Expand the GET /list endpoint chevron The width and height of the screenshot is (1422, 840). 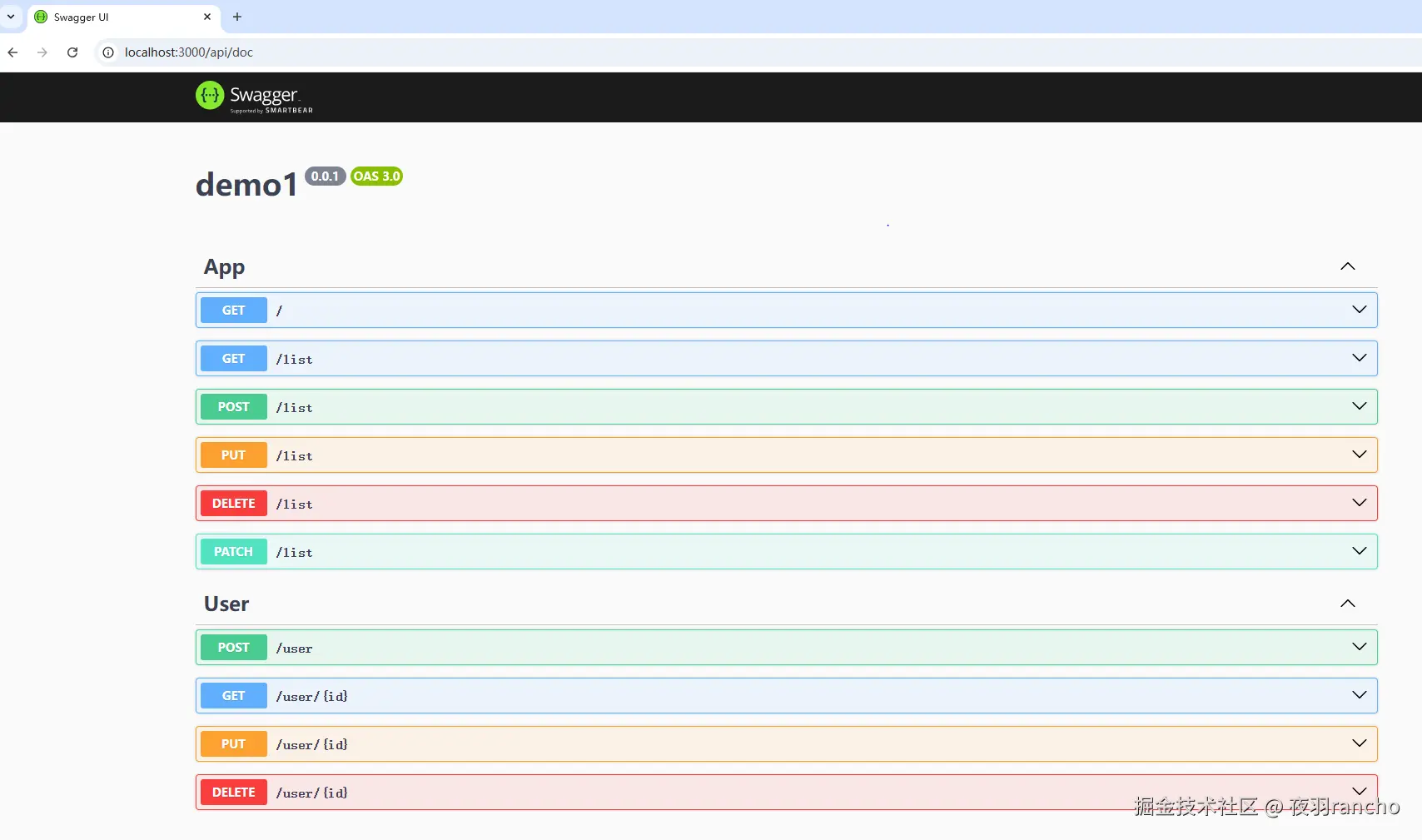[1360, 358]
